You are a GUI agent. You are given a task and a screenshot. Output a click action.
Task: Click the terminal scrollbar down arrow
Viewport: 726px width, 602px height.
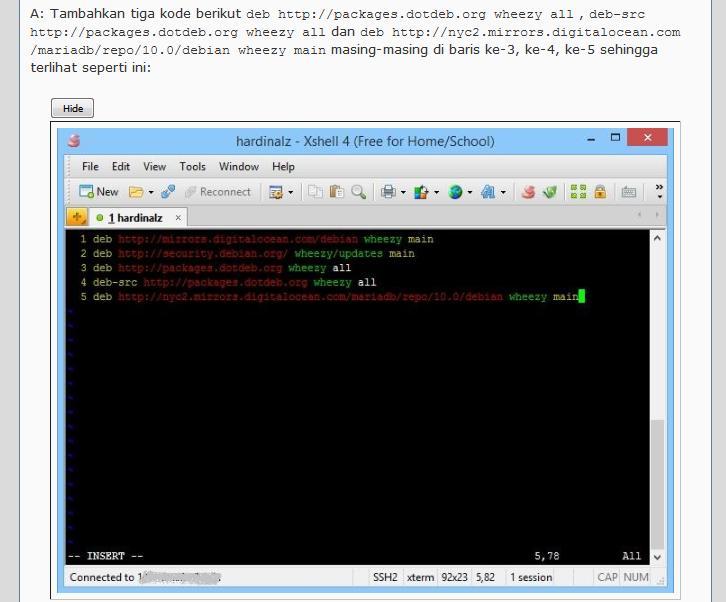tap(657, 557)
